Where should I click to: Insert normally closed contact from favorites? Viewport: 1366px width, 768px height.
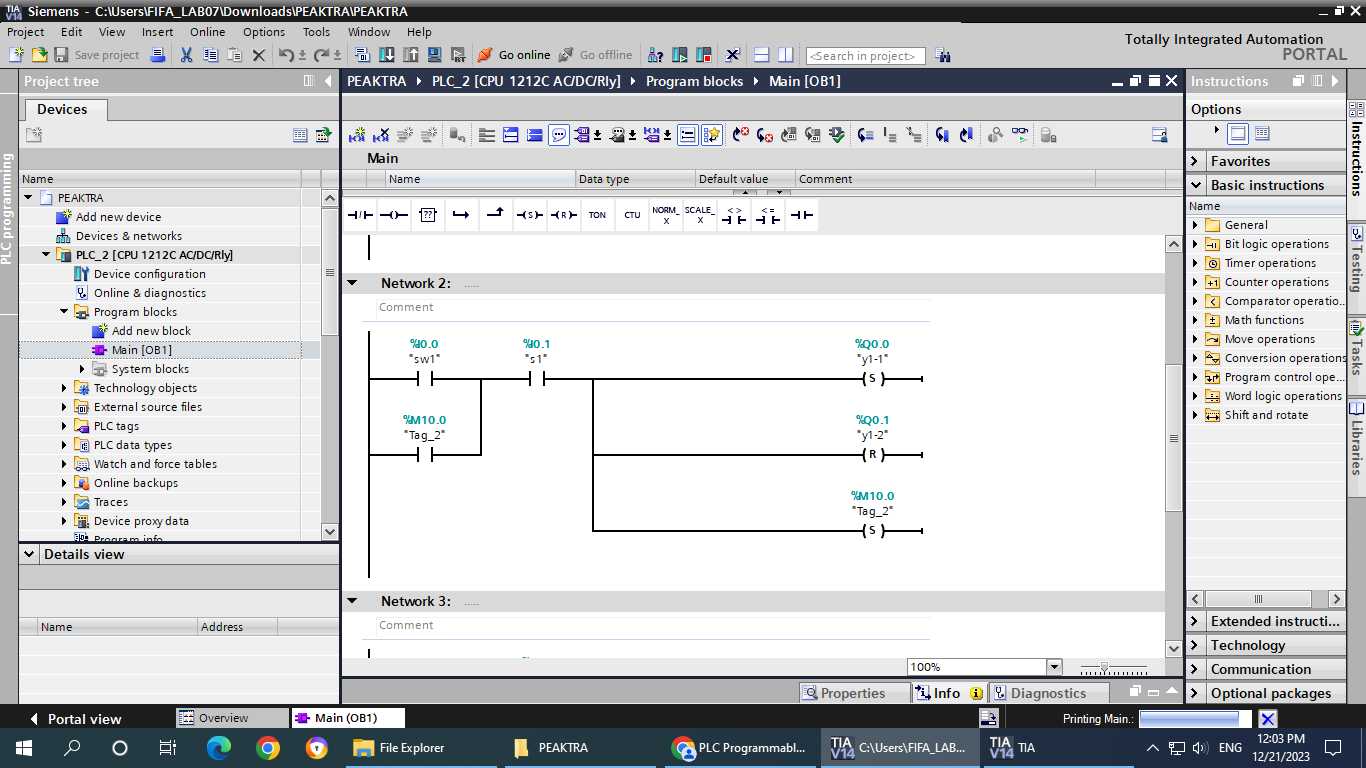point(360,215)
